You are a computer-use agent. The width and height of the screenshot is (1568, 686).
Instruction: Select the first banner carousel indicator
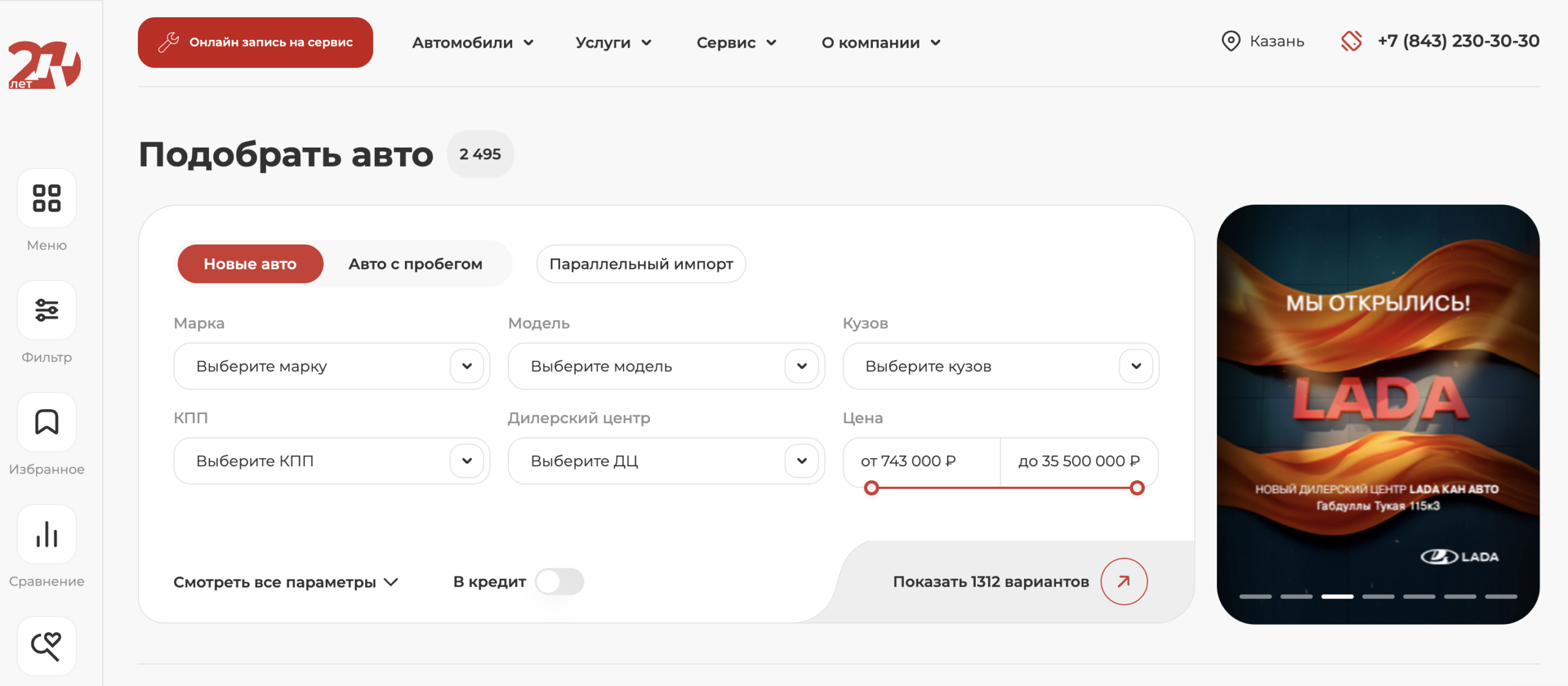click(1256, 596)
